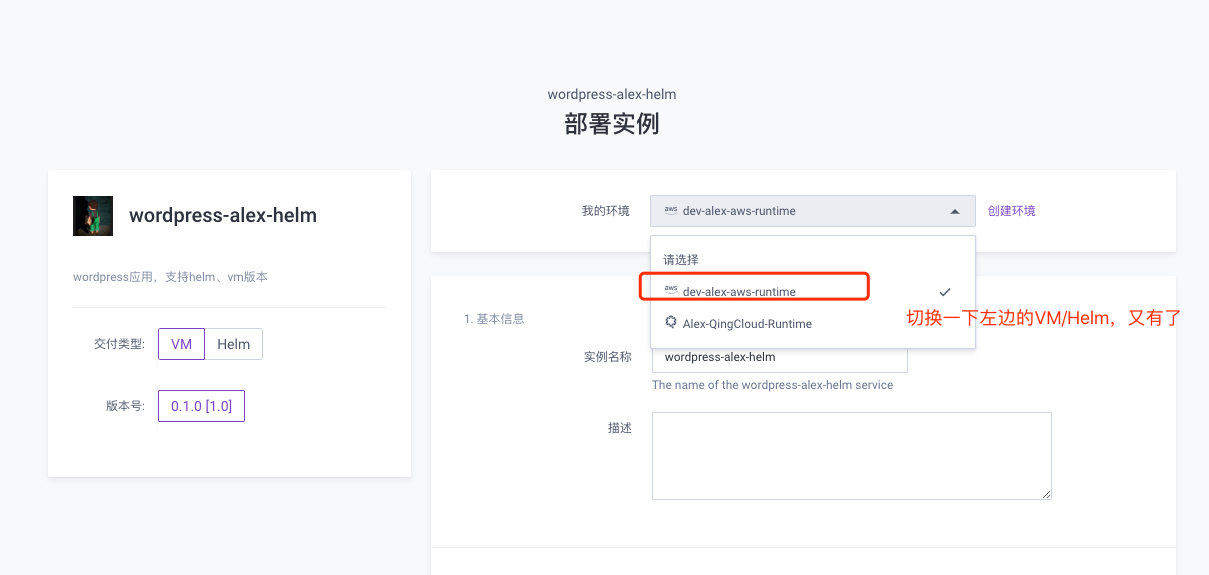This screenshot has width=1209, height=575.
Task: Click the dropdown caret arrow
Action: point(955,211)
